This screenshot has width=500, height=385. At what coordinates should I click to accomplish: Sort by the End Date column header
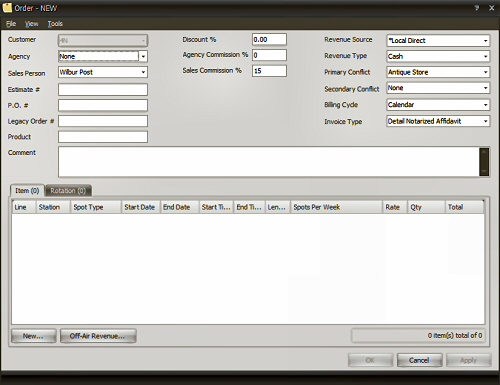[180, 207]
